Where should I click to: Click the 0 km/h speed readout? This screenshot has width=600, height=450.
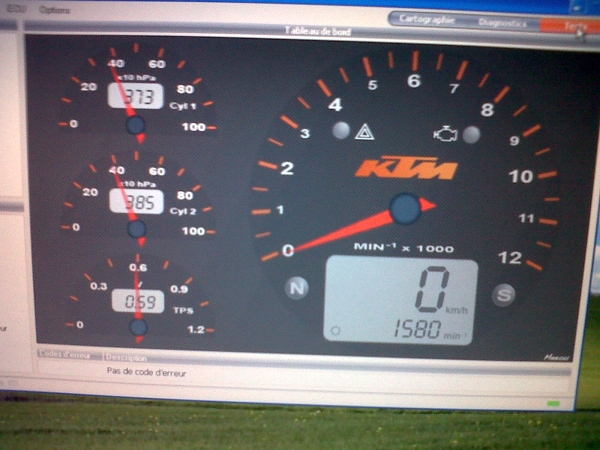(432, 289)
